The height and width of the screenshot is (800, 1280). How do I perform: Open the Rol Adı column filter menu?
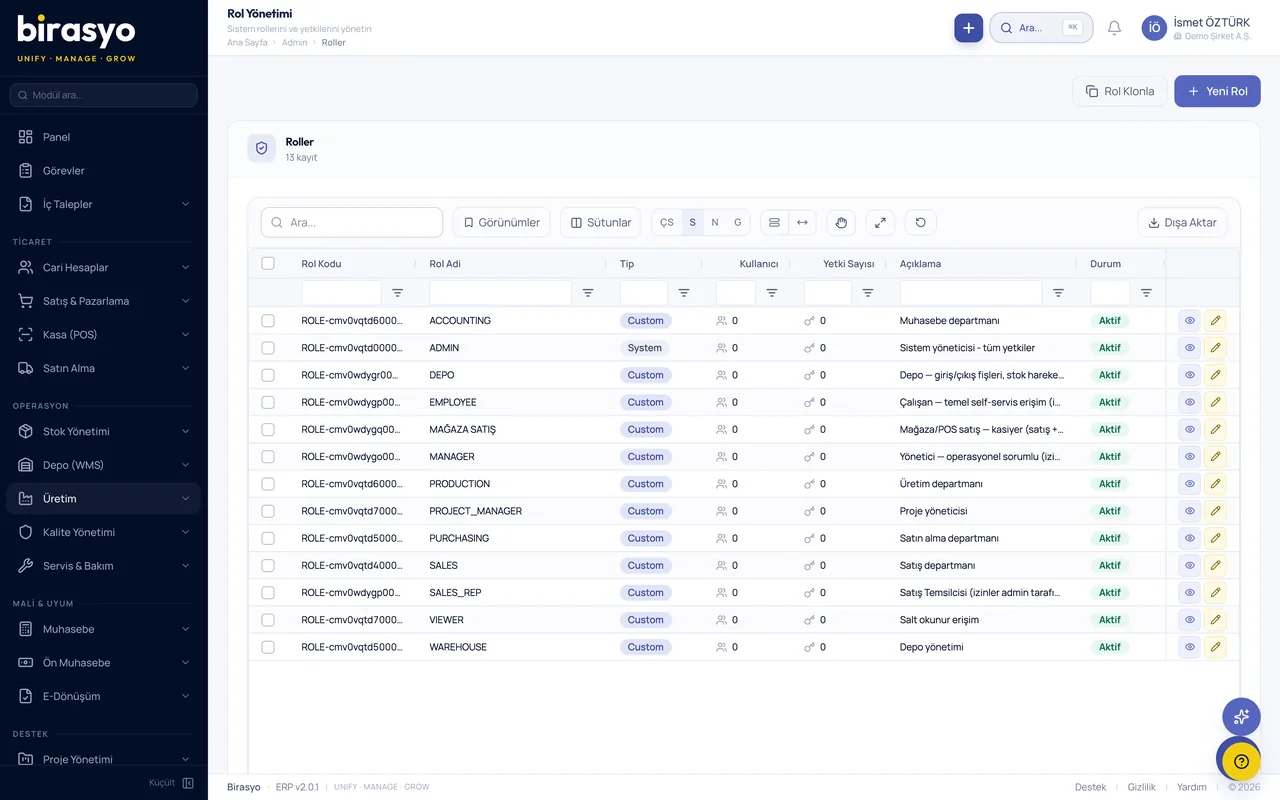click(588, 293)
